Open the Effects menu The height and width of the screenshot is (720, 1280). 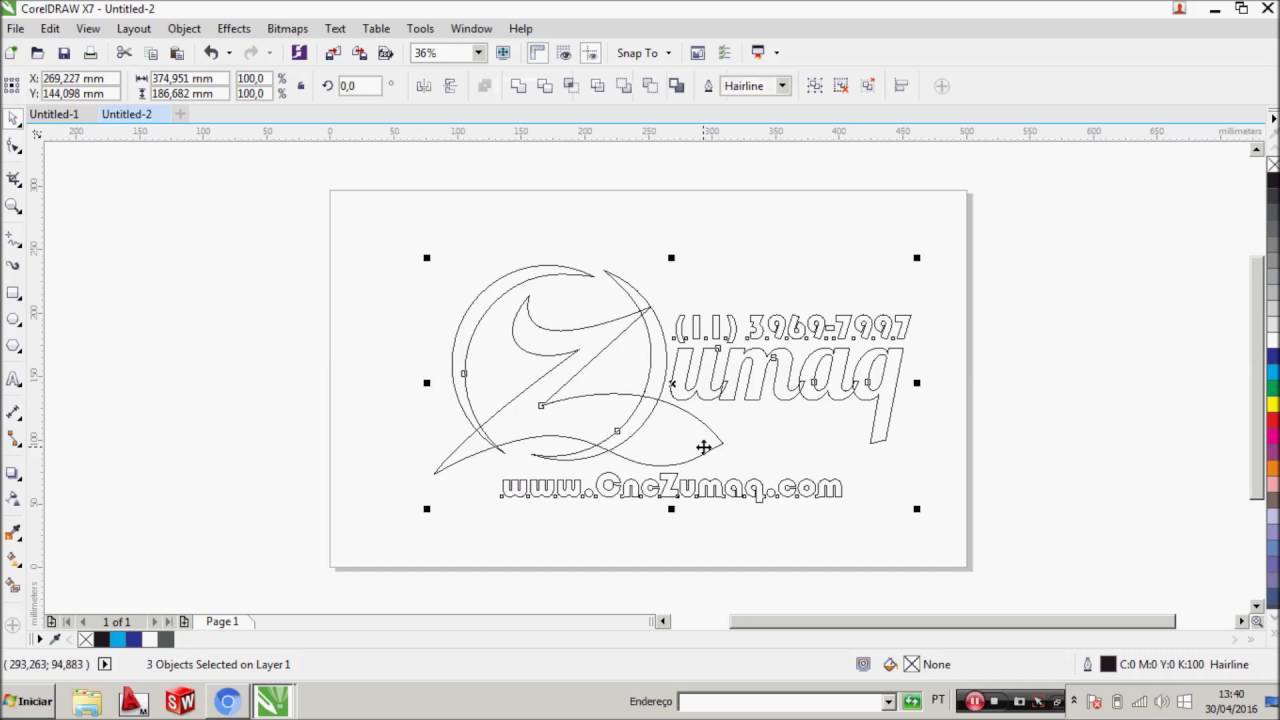tap(234, 28)
